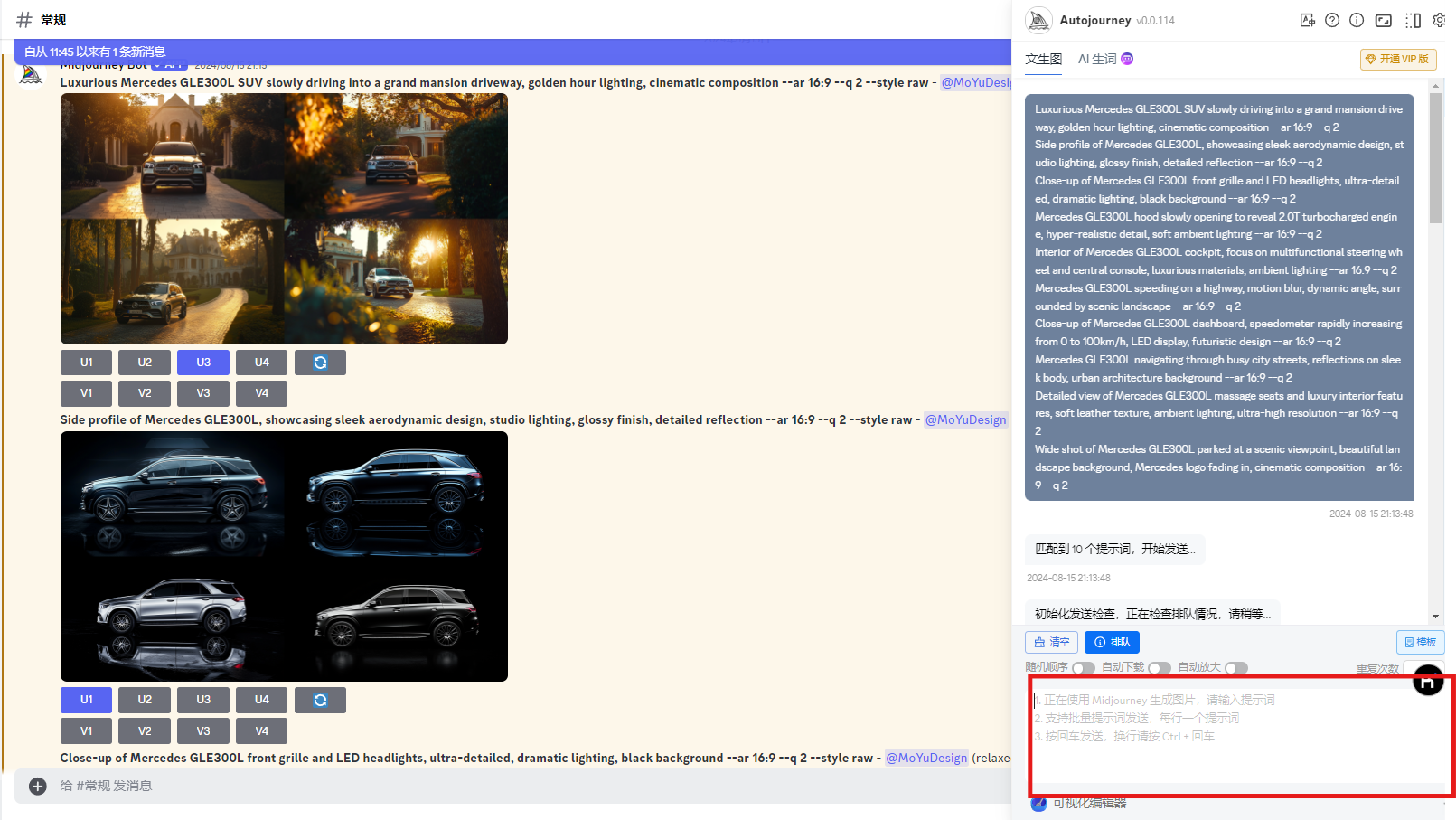Screen dimensions: 1456x820
Task: Click the Autojourney sailboat logo
Action: [1038, 20]
